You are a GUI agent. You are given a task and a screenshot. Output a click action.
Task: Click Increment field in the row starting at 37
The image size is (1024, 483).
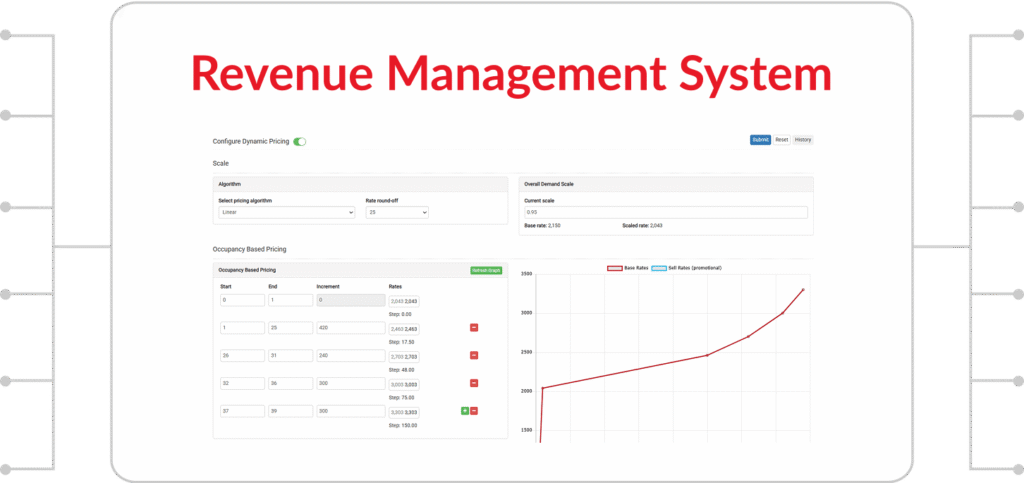[351, 411]
